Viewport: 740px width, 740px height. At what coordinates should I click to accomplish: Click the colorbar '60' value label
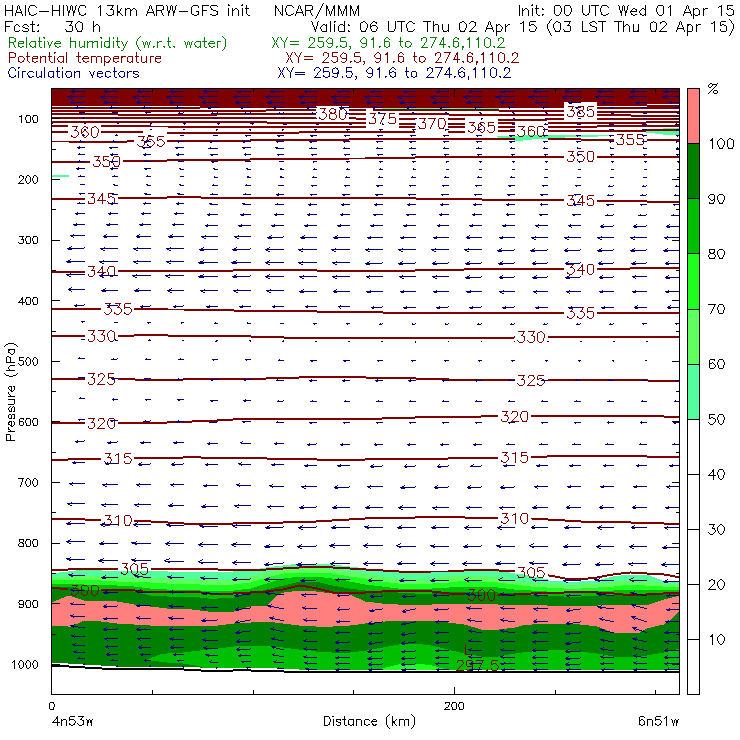(x=716, y=364)
